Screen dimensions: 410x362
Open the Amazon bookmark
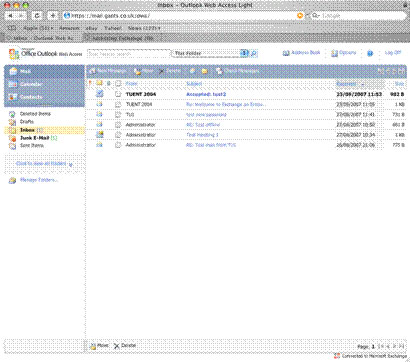69,28
